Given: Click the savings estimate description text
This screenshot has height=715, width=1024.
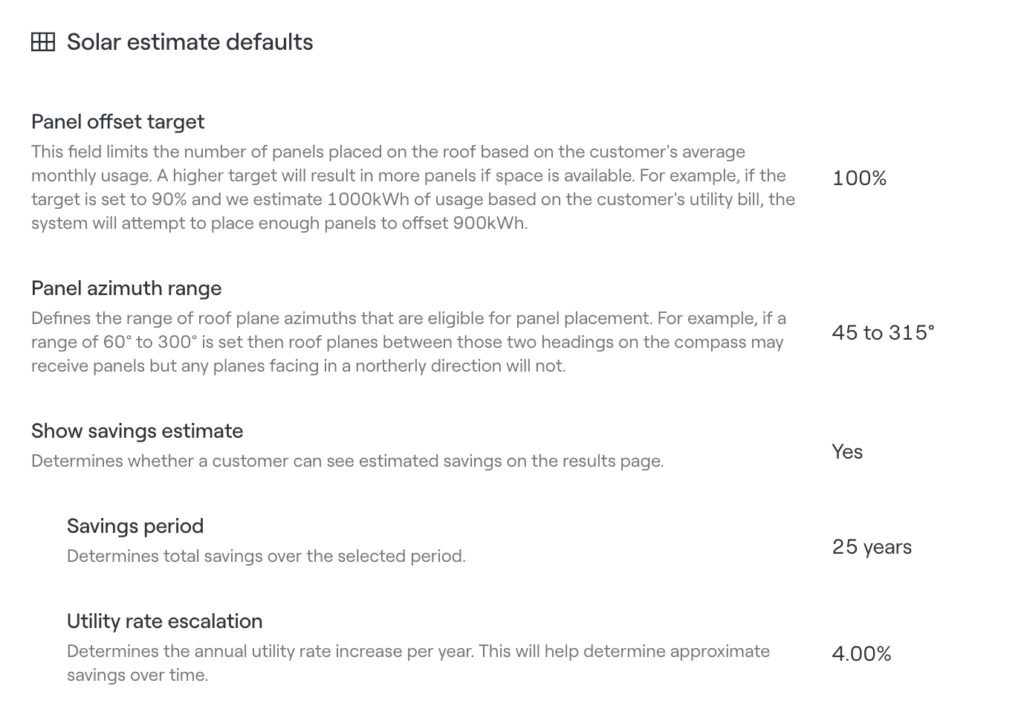Looking at the screenshot, I should (347, 461).
